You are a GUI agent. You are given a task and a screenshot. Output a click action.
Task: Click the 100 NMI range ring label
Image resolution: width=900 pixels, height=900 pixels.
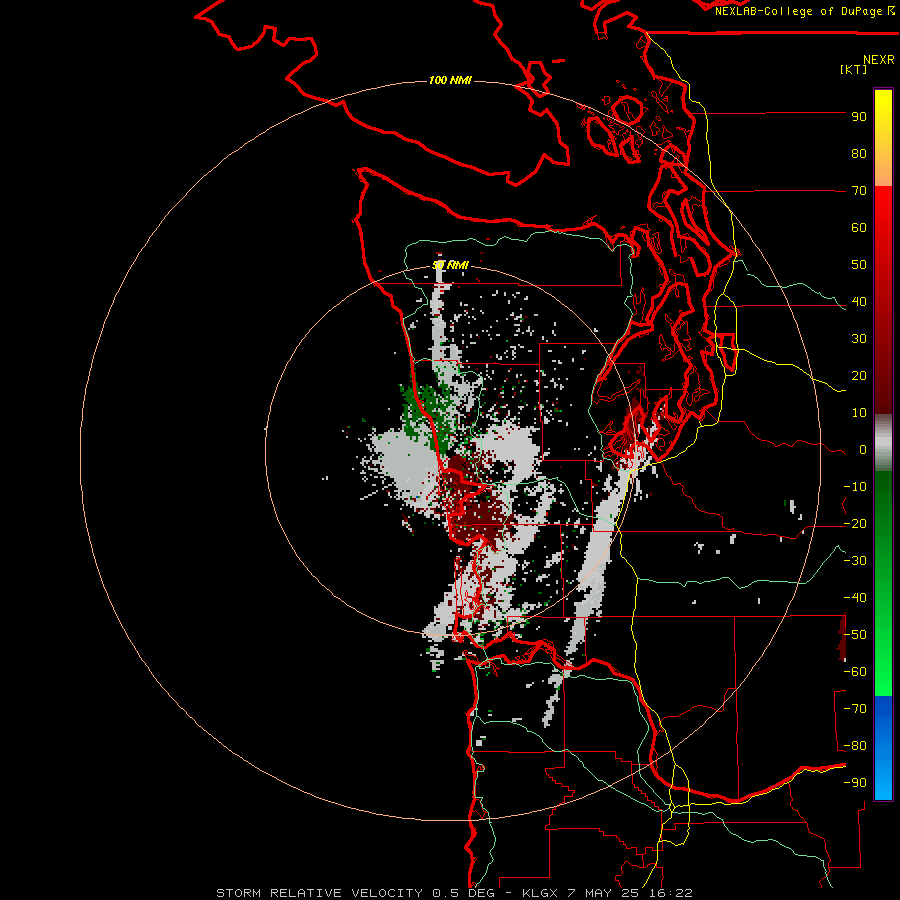point(450,80)
